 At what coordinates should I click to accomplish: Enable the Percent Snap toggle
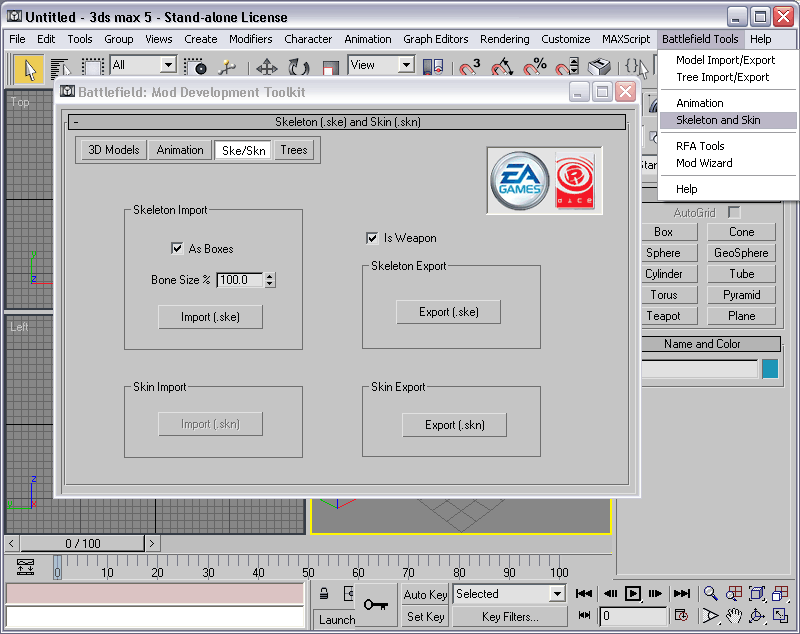pyautogui.click(x=535, y=67)
